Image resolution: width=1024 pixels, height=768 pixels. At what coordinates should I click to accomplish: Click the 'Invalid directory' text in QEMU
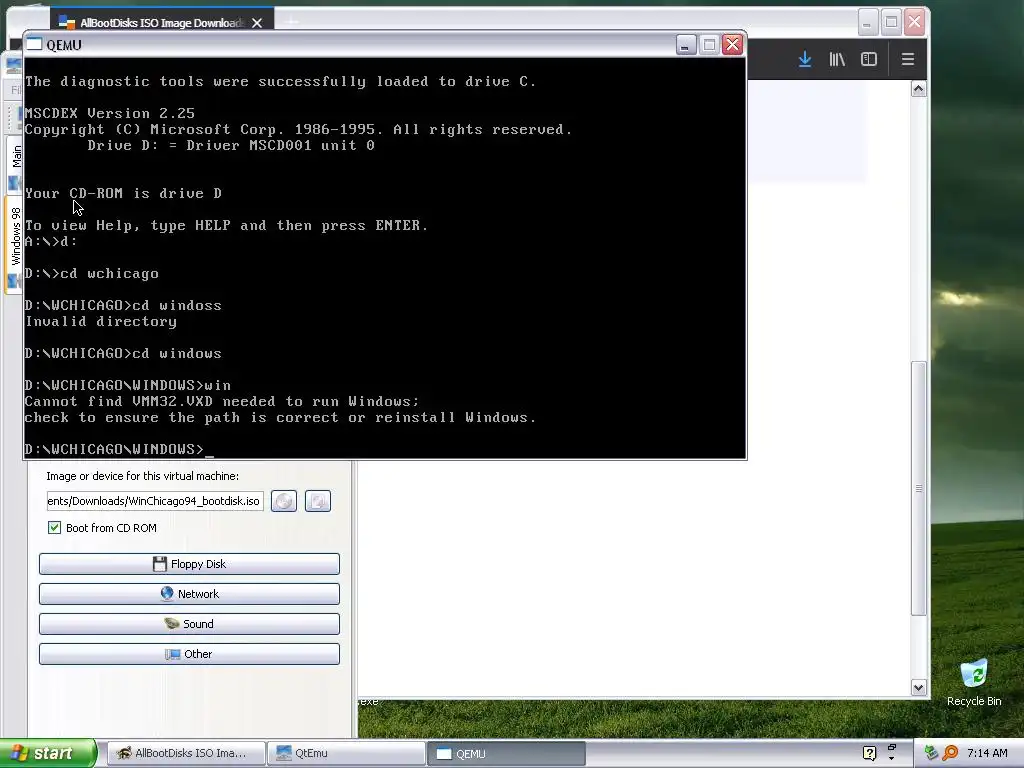pyautogui.click(x=101, y=321)
